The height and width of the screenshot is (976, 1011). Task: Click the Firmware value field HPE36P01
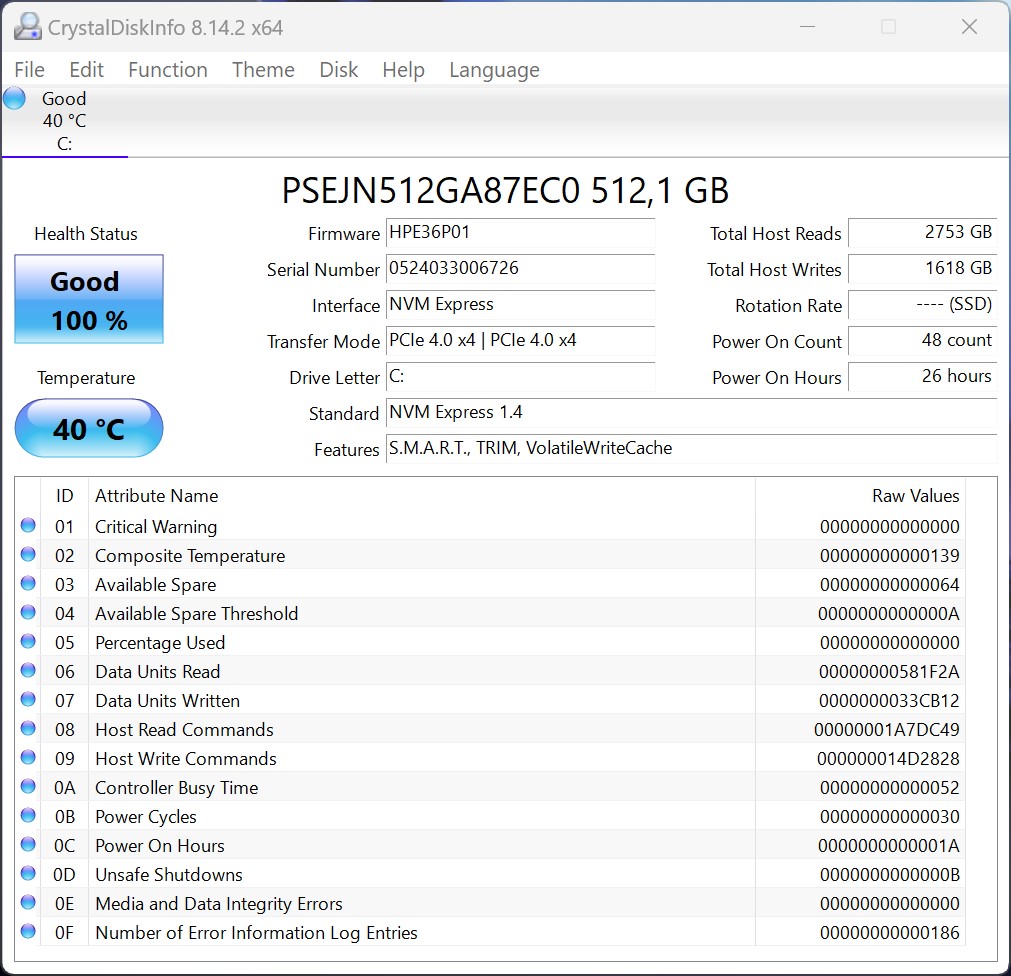coord(520,233)
